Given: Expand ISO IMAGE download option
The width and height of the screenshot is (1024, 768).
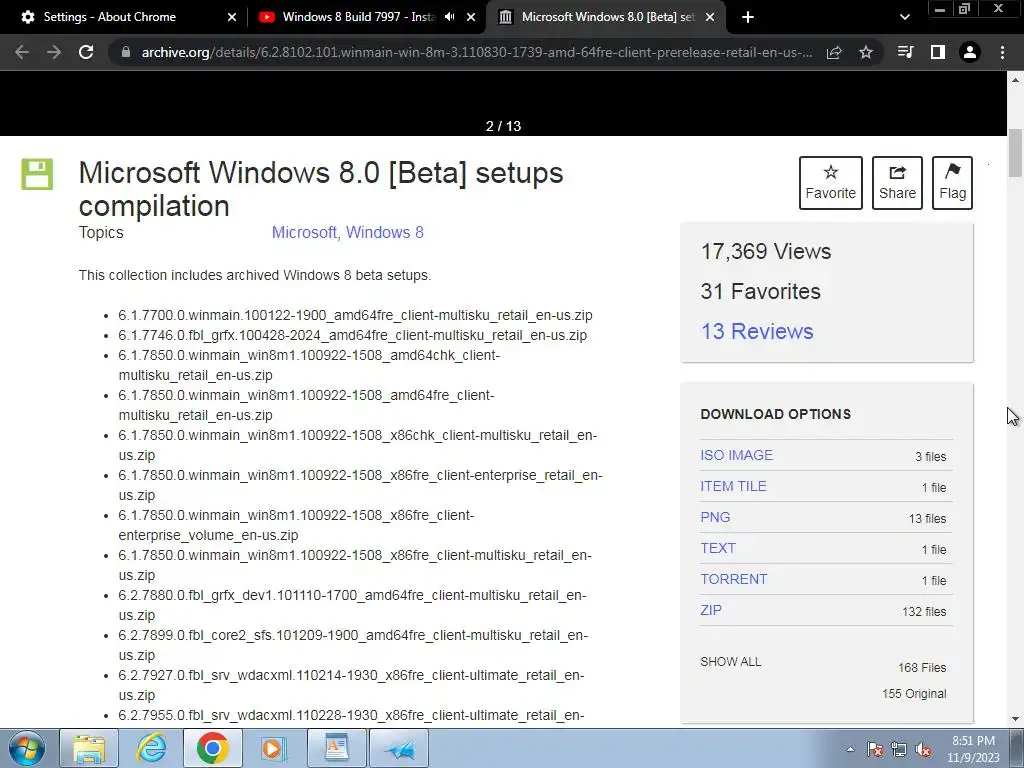Looking at the screenshot, I should click(737, 455).
